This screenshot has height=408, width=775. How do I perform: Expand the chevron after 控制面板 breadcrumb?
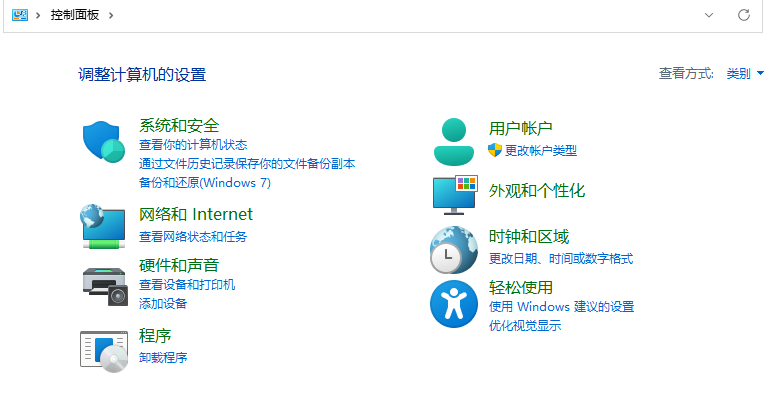click(111, 15)
